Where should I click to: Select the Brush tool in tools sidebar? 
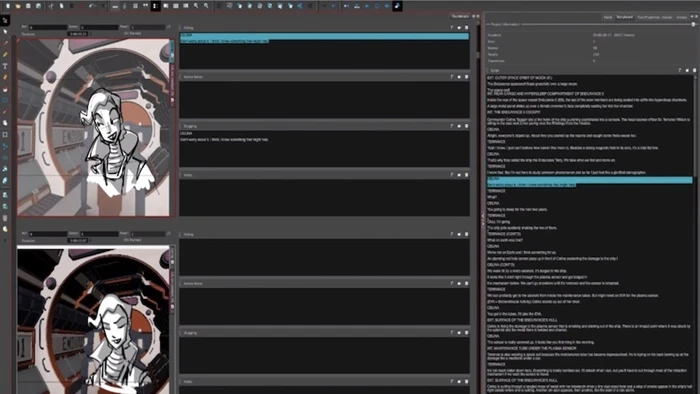pyautogui.click(x=5, y=43)
